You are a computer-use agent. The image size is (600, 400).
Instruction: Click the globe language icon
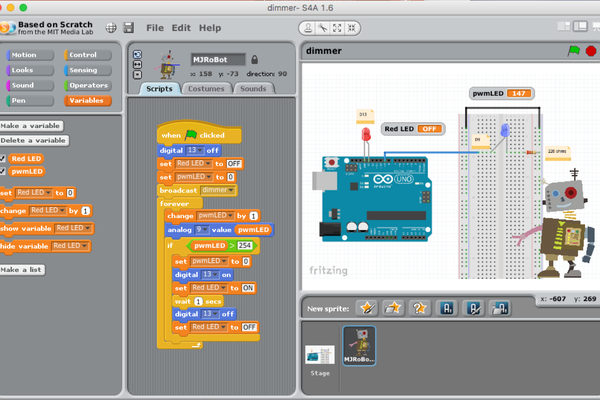[x=111, y=28]
